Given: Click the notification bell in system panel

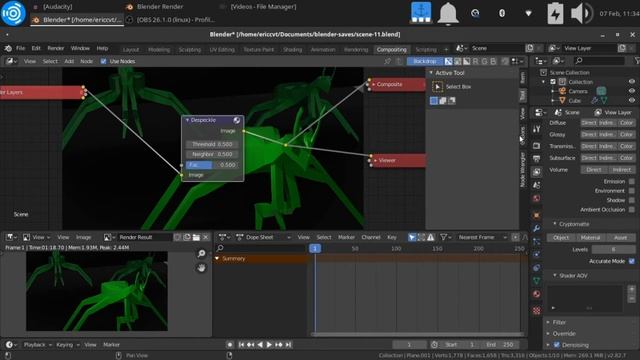Looking at the screenshot, I should tap(448, 13).
